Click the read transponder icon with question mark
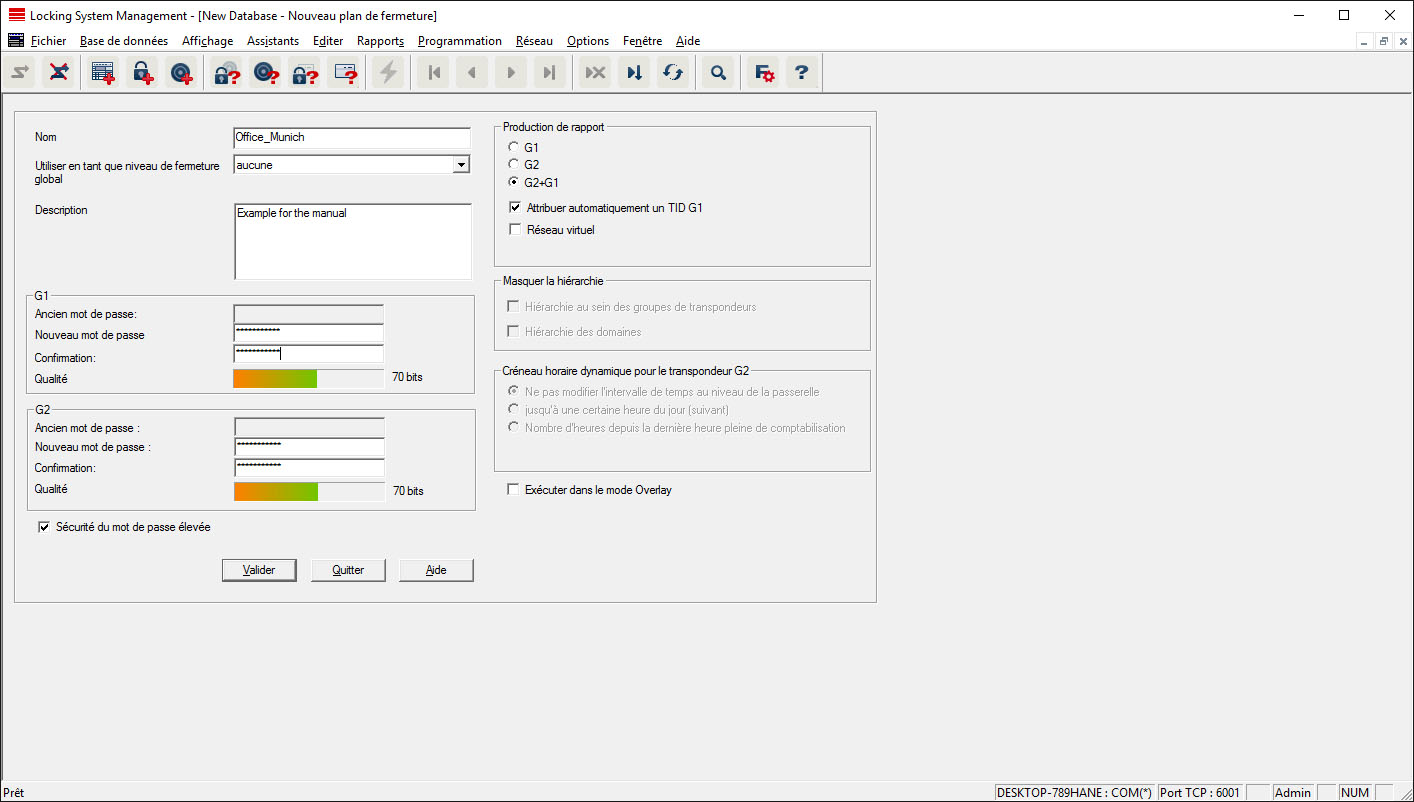Screen dimensions: 1414x802 [266, 73]
